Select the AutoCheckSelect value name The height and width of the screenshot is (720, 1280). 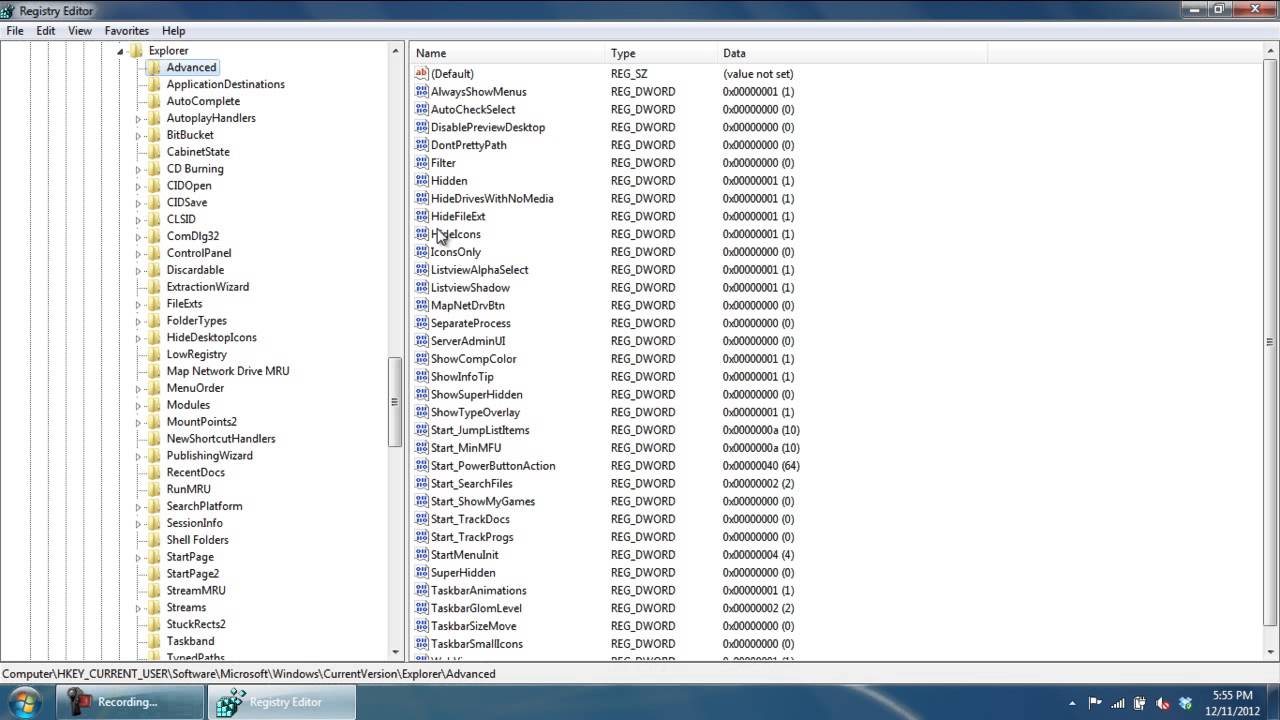473,109
